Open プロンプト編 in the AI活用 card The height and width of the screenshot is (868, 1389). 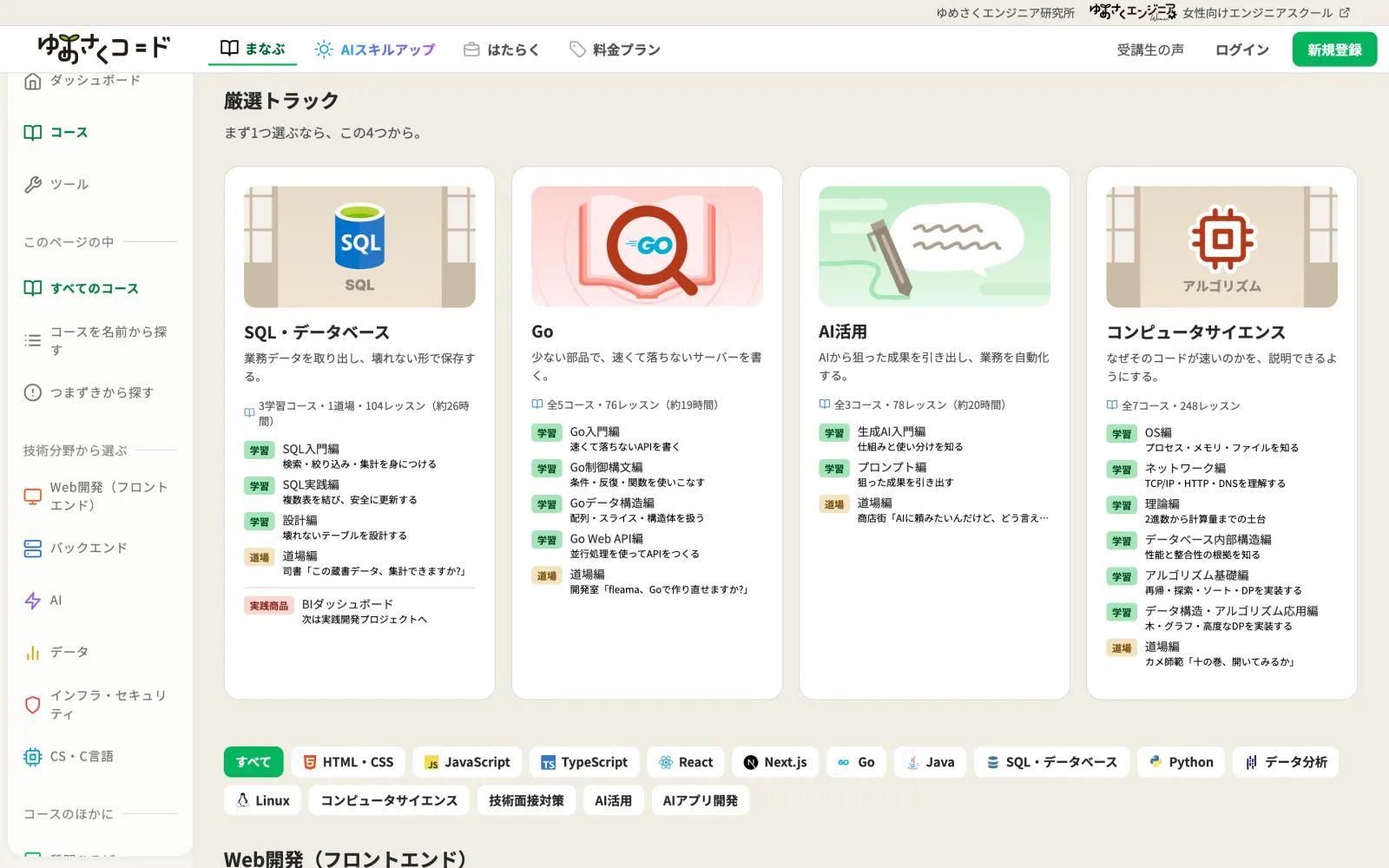[x=934, y=474]
